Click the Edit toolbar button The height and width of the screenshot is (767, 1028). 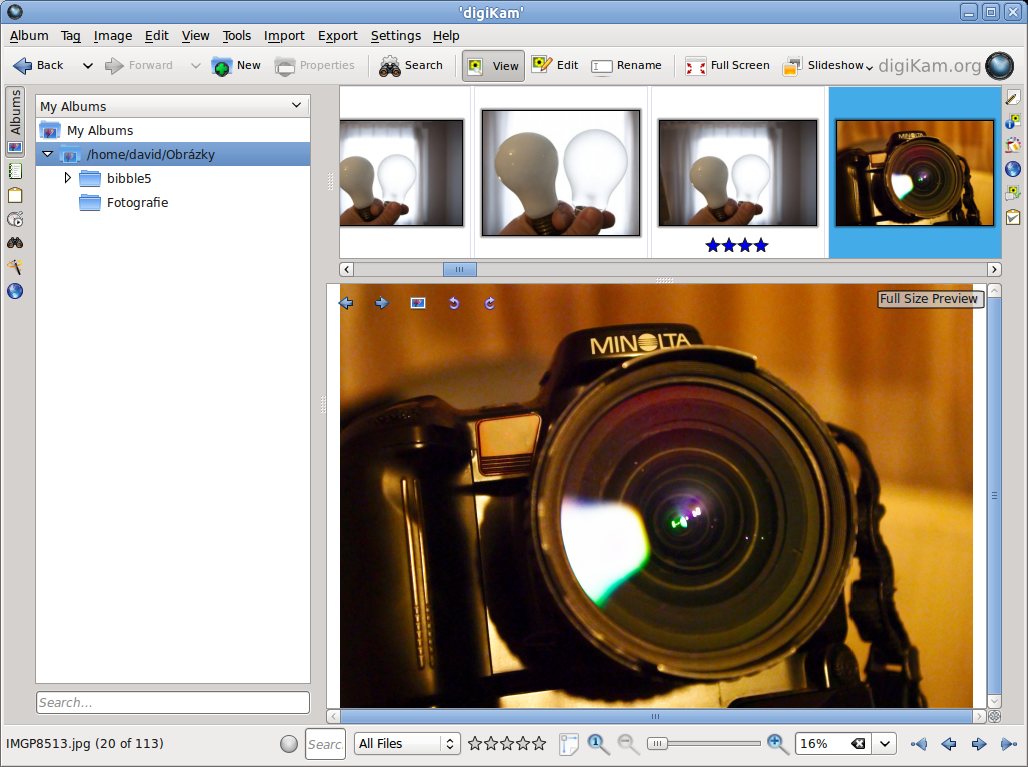pos(555,66)
